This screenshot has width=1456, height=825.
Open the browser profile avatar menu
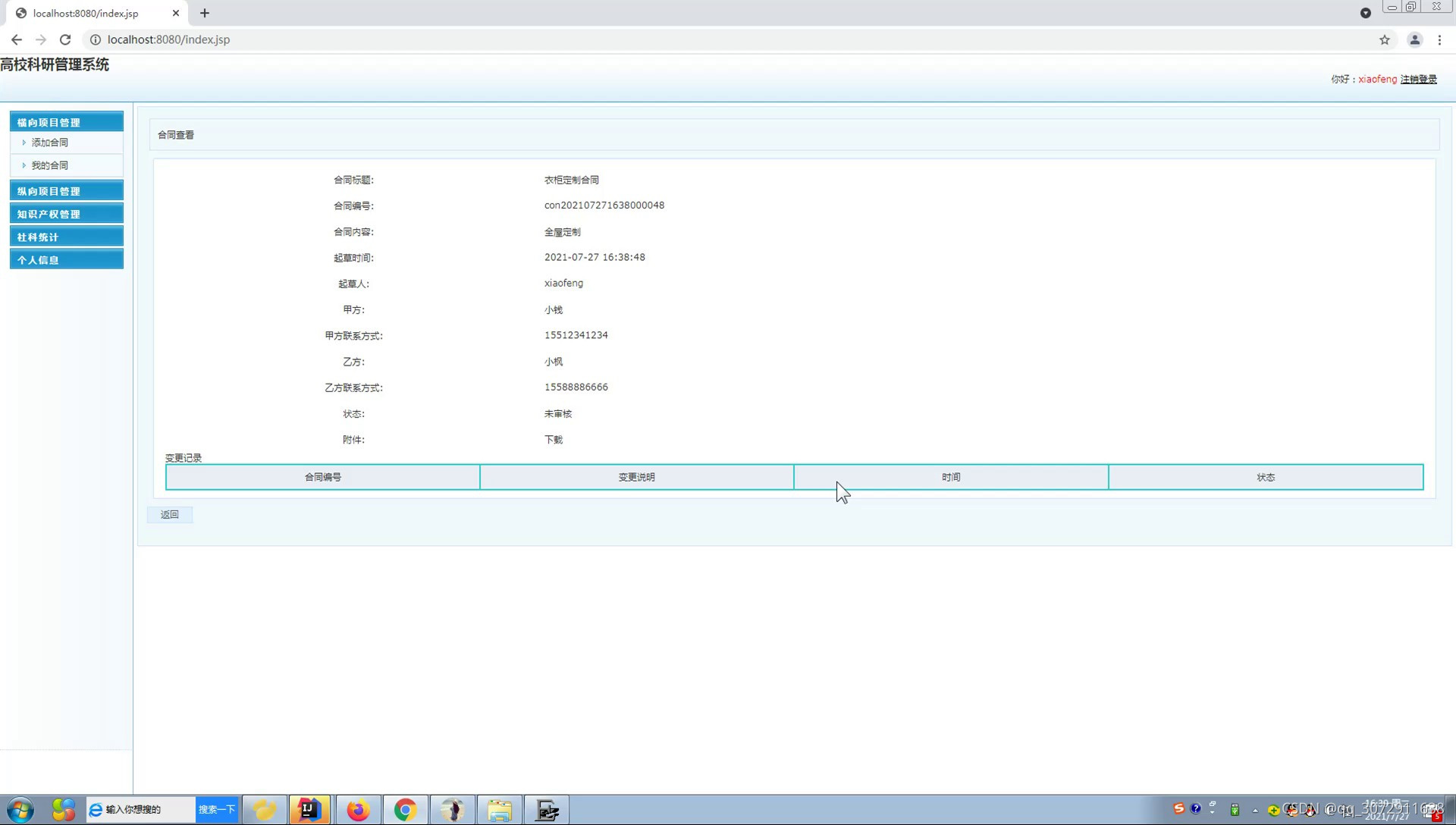[x=1414, y=39]
